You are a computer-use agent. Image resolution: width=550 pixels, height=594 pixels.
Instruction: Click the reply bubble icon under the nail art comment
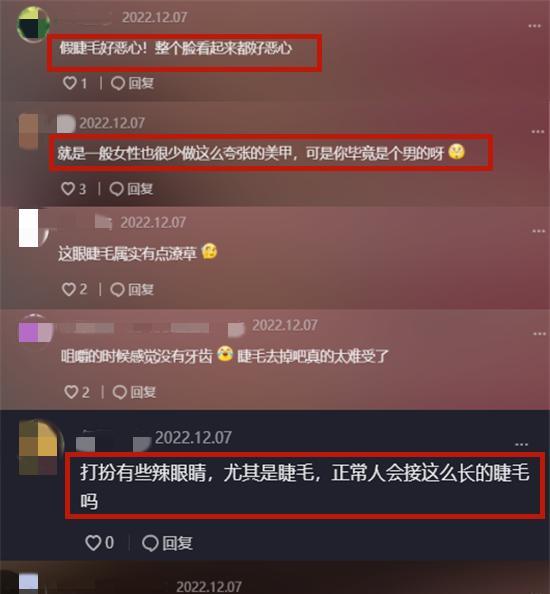[116, 189]
